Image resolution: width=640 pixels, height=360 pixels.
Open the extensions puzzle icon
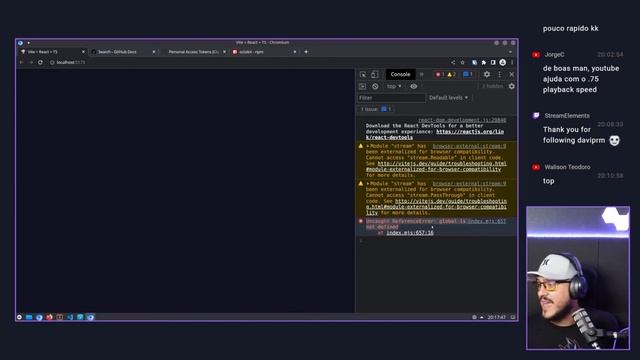coord(484,62)
